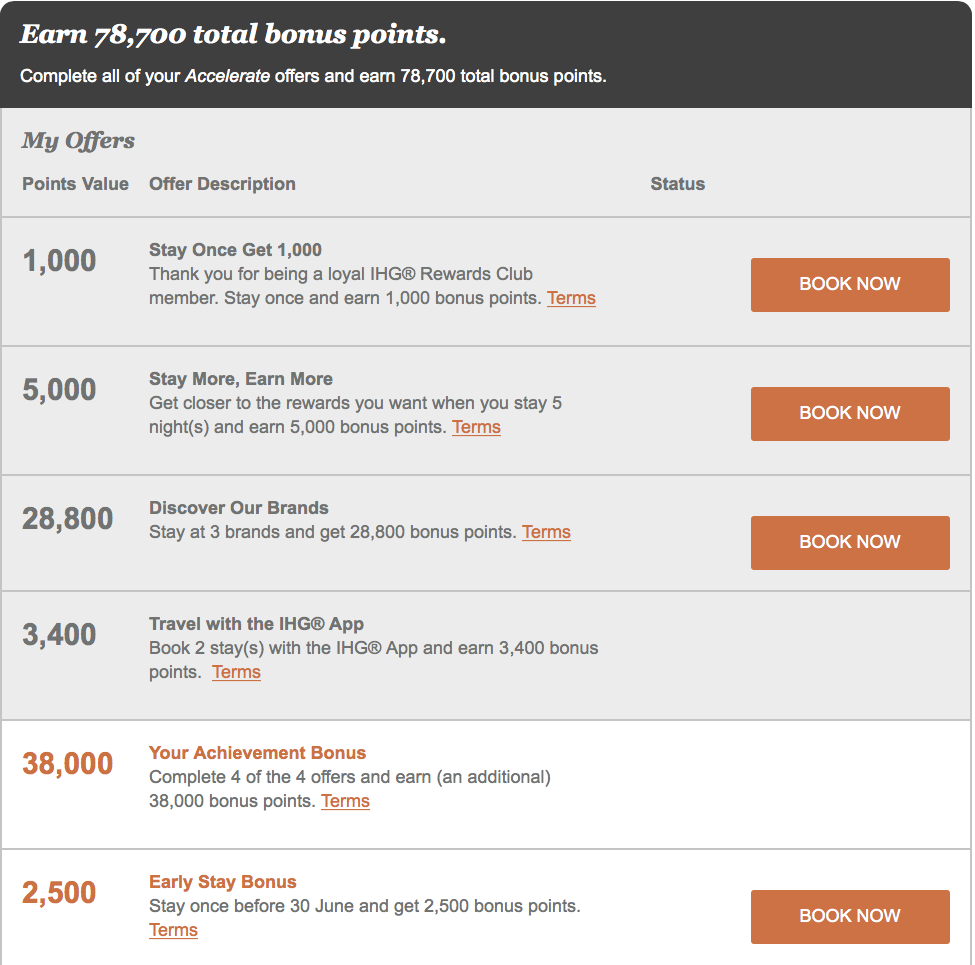Click the Offer Description column header

click(x=222, y=184)
